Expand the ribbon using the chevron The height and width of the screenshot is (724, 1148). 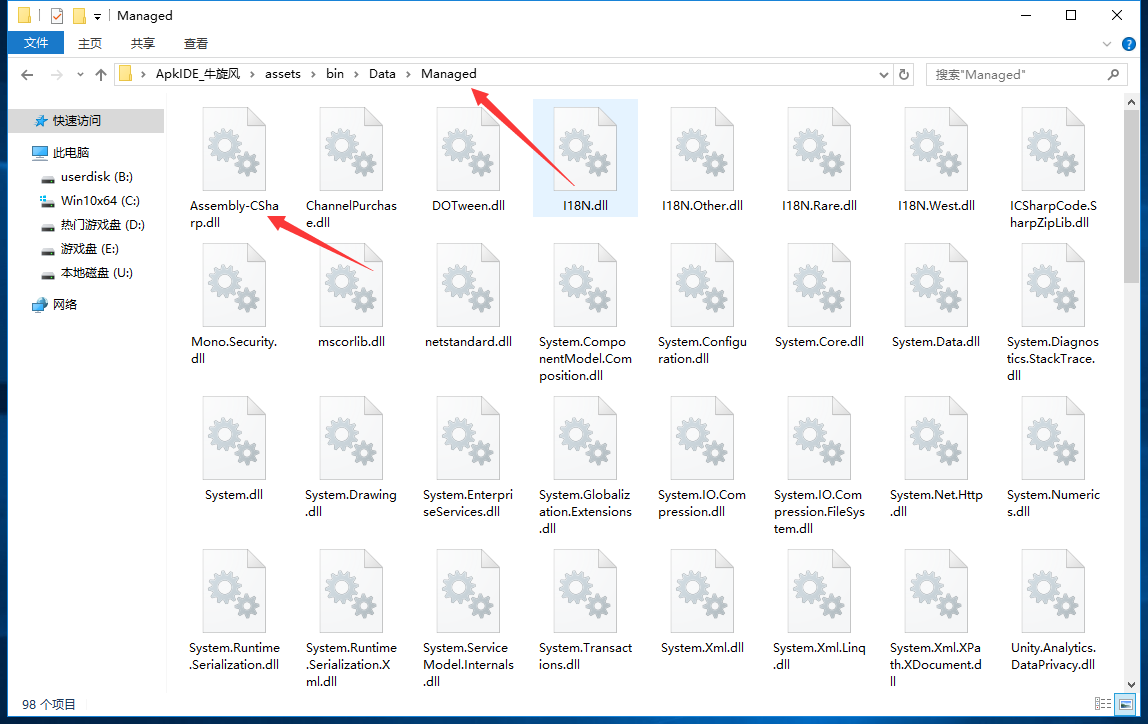pos(1107,44)
